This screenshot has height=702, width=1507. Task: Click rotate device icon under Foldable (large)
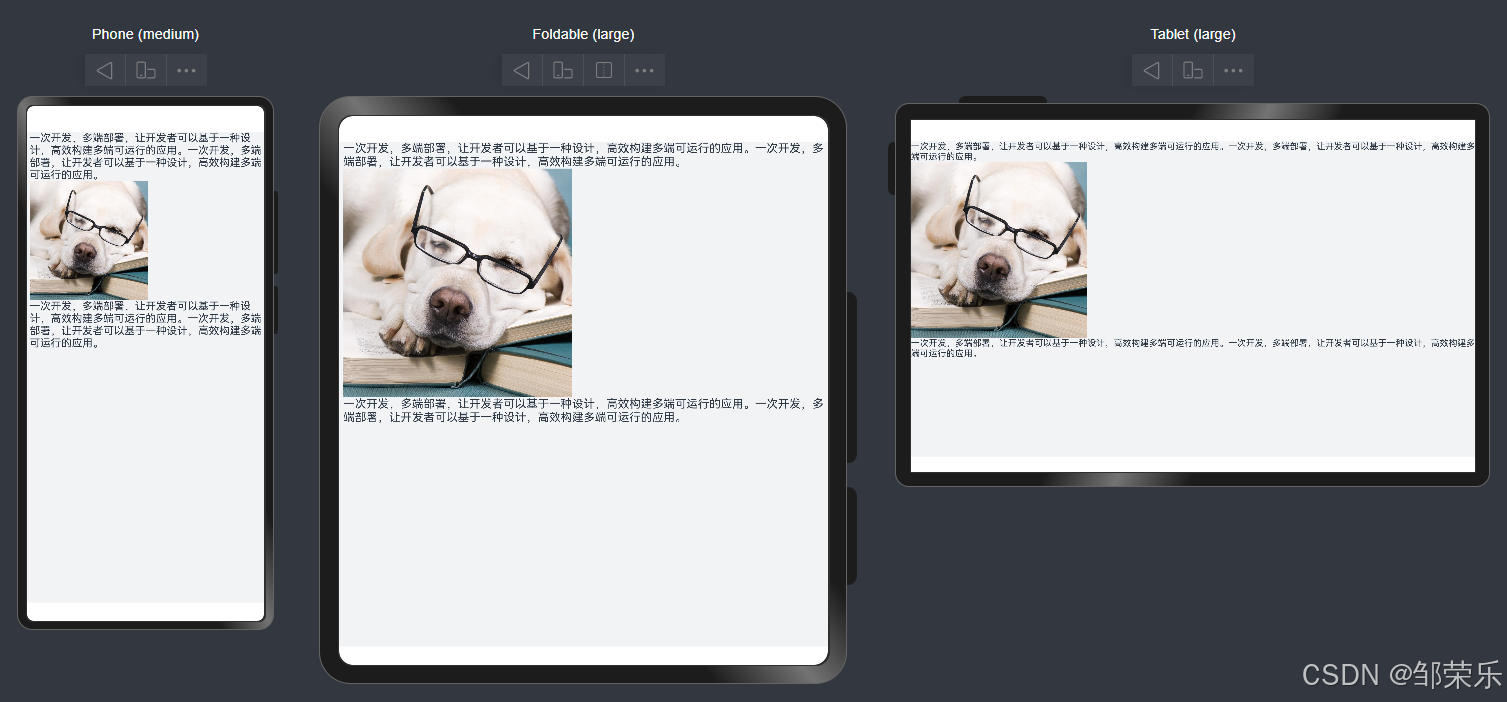pos(563,70)
